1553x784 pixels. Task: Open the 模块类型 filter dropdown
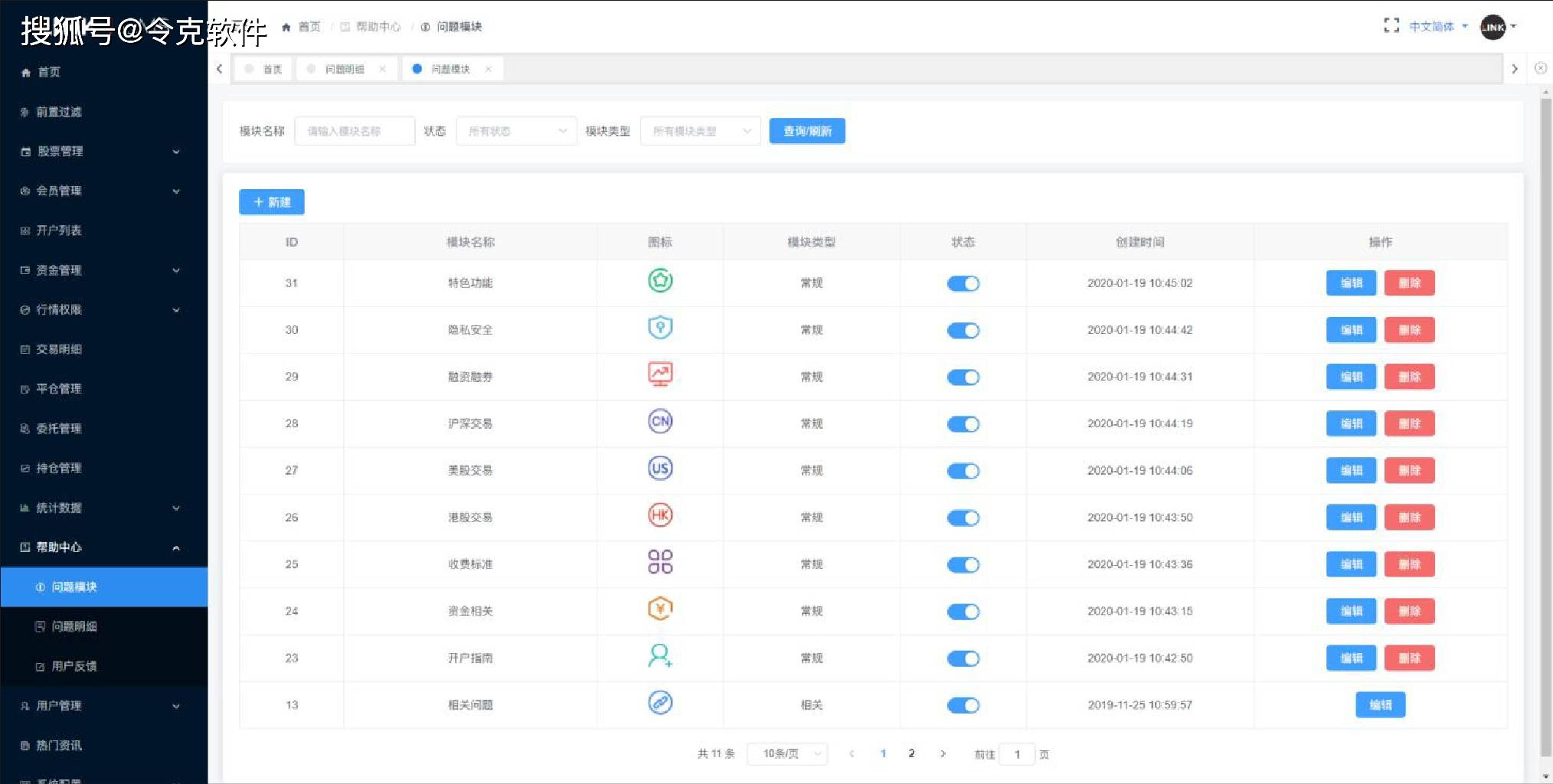point(700,131)
